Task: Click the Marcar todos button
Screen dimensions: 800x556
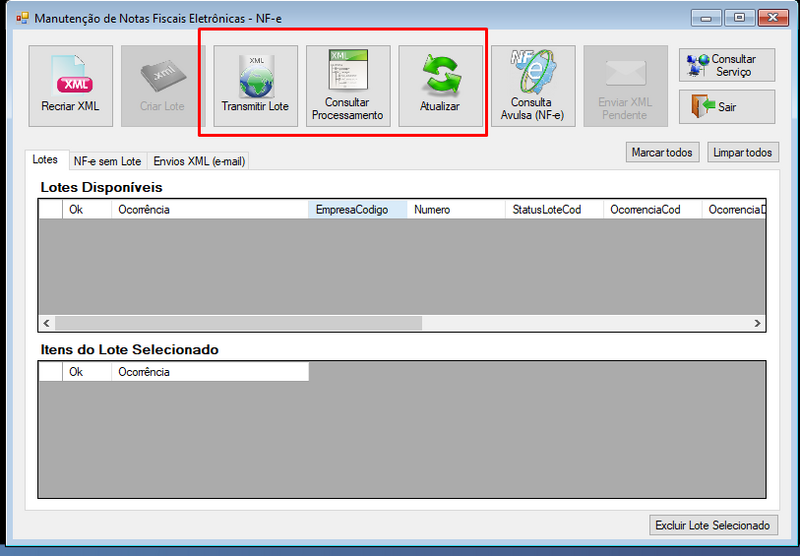Action: pos(662,153)
